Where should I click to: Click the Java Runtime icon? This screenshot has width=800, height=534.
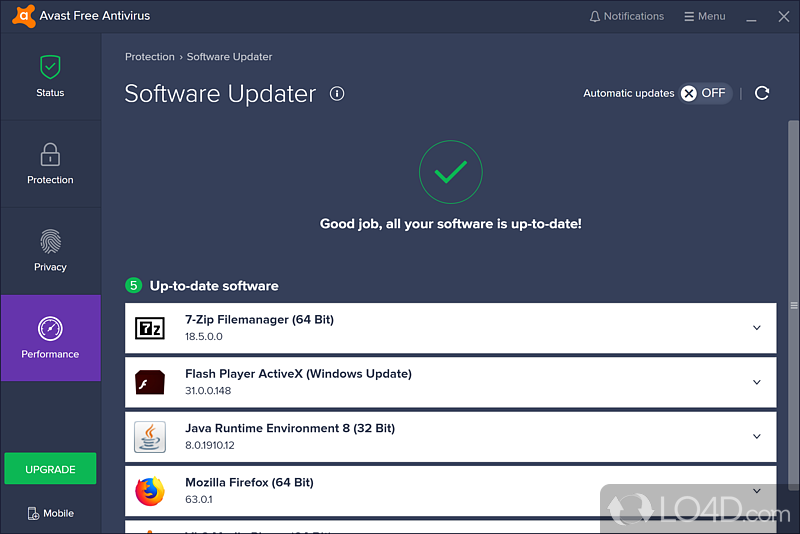[x=150, y=437]
